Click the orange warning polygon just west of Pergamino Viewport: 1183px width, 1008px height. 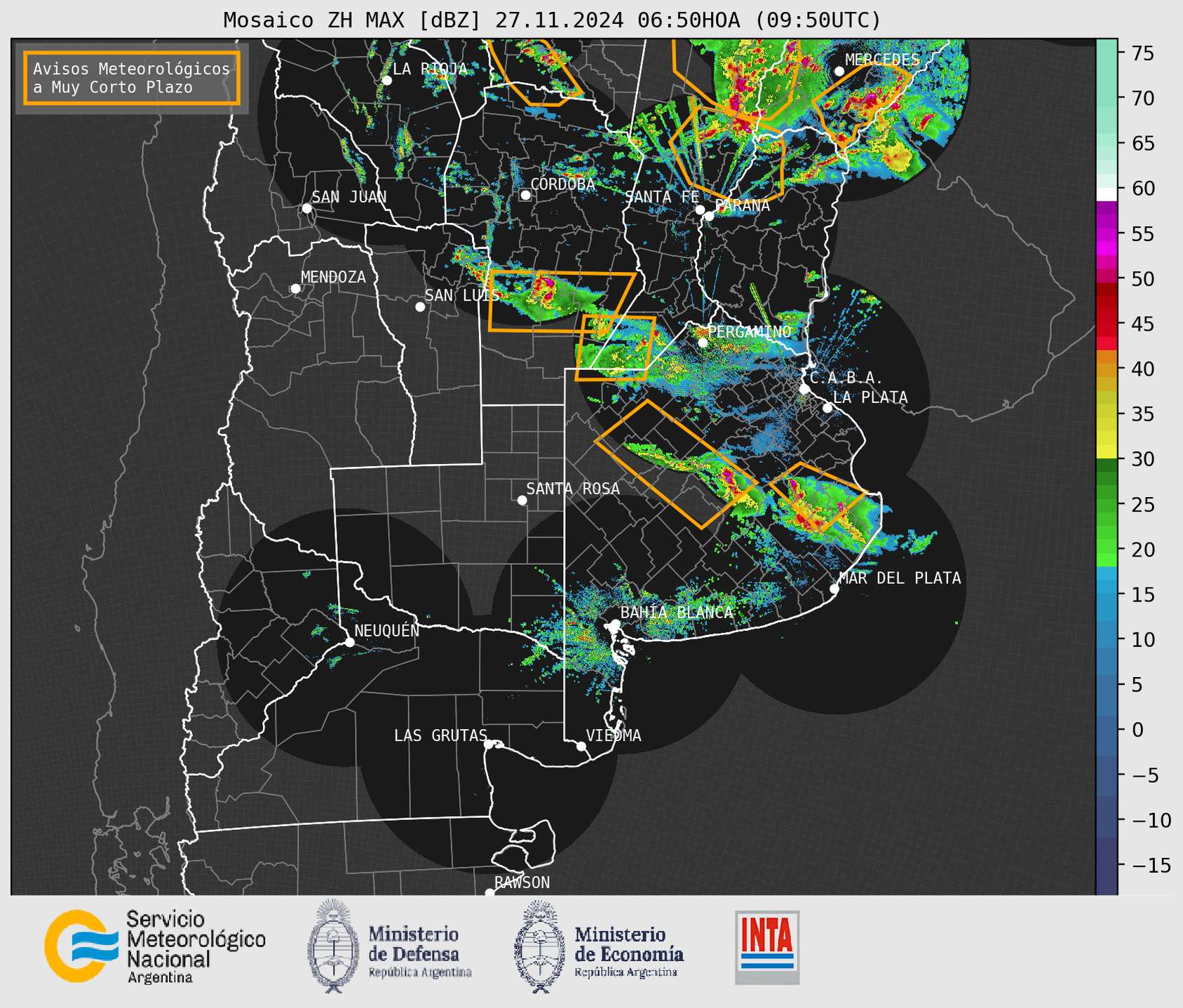(x=615, y=348)
